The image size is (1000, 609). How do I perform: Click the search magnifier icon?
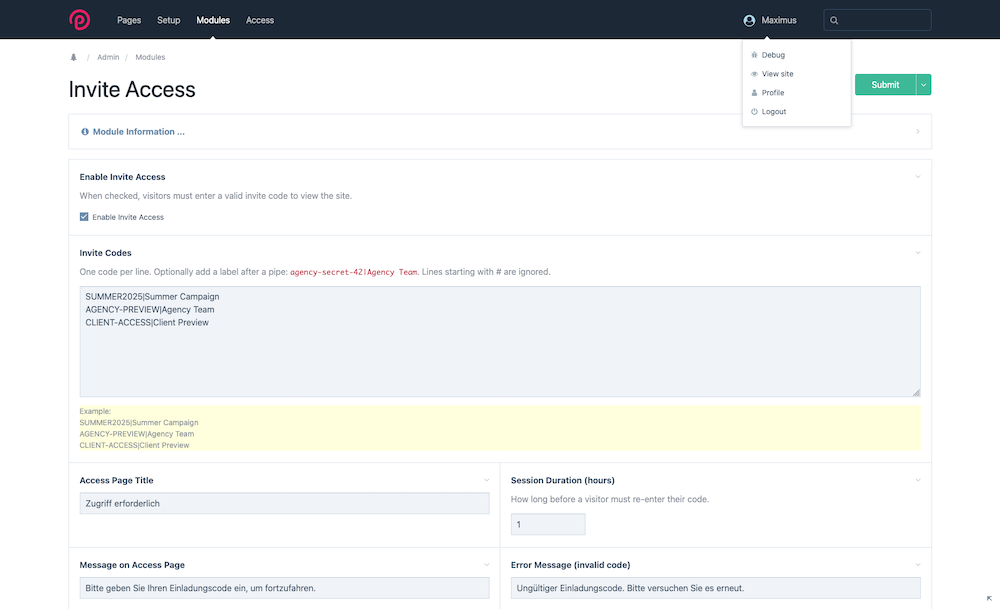tap(835, 20)
